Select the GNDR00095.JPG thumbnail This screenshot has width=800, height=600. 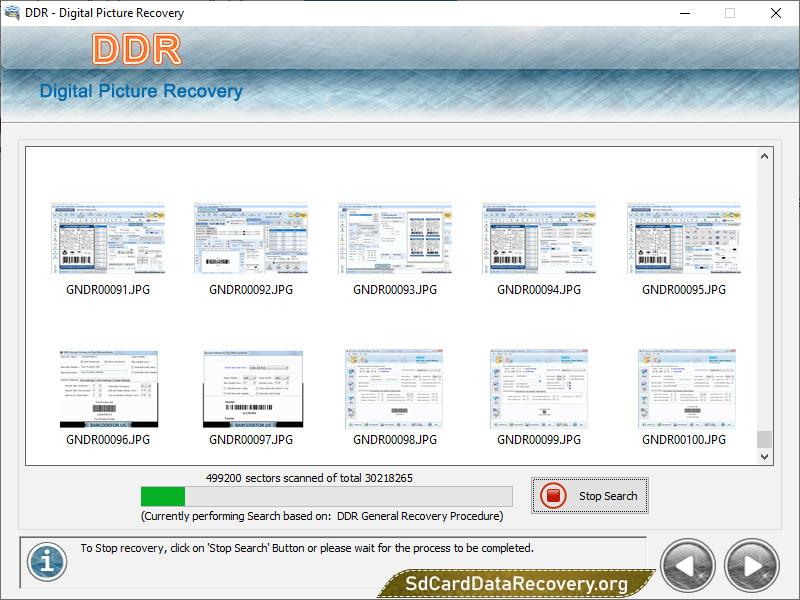click(x=684, y=238)
